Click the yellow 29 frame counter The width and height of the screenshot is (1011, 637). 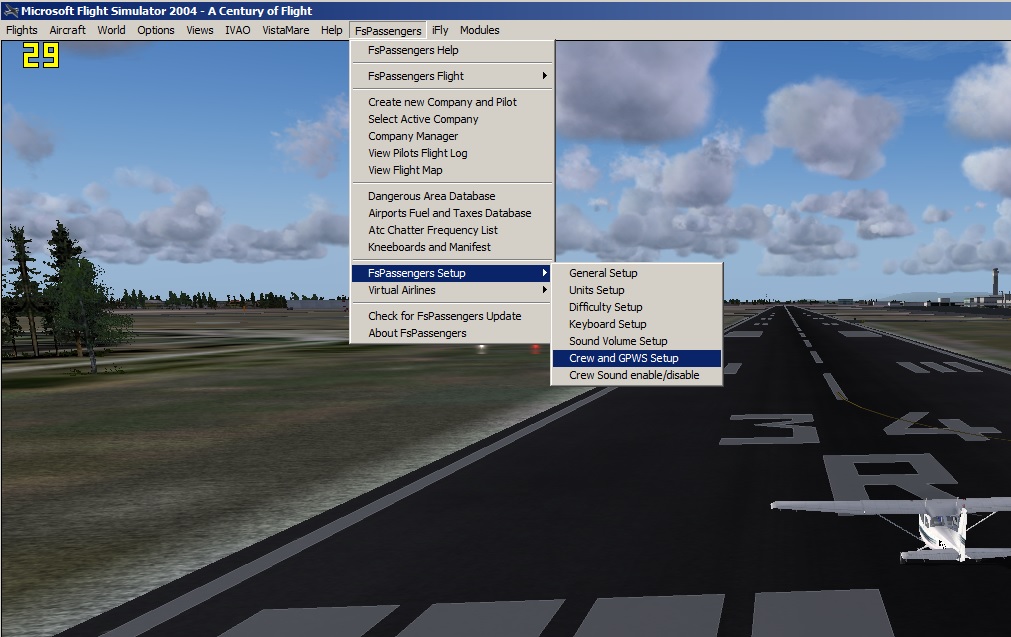[41, 55]
